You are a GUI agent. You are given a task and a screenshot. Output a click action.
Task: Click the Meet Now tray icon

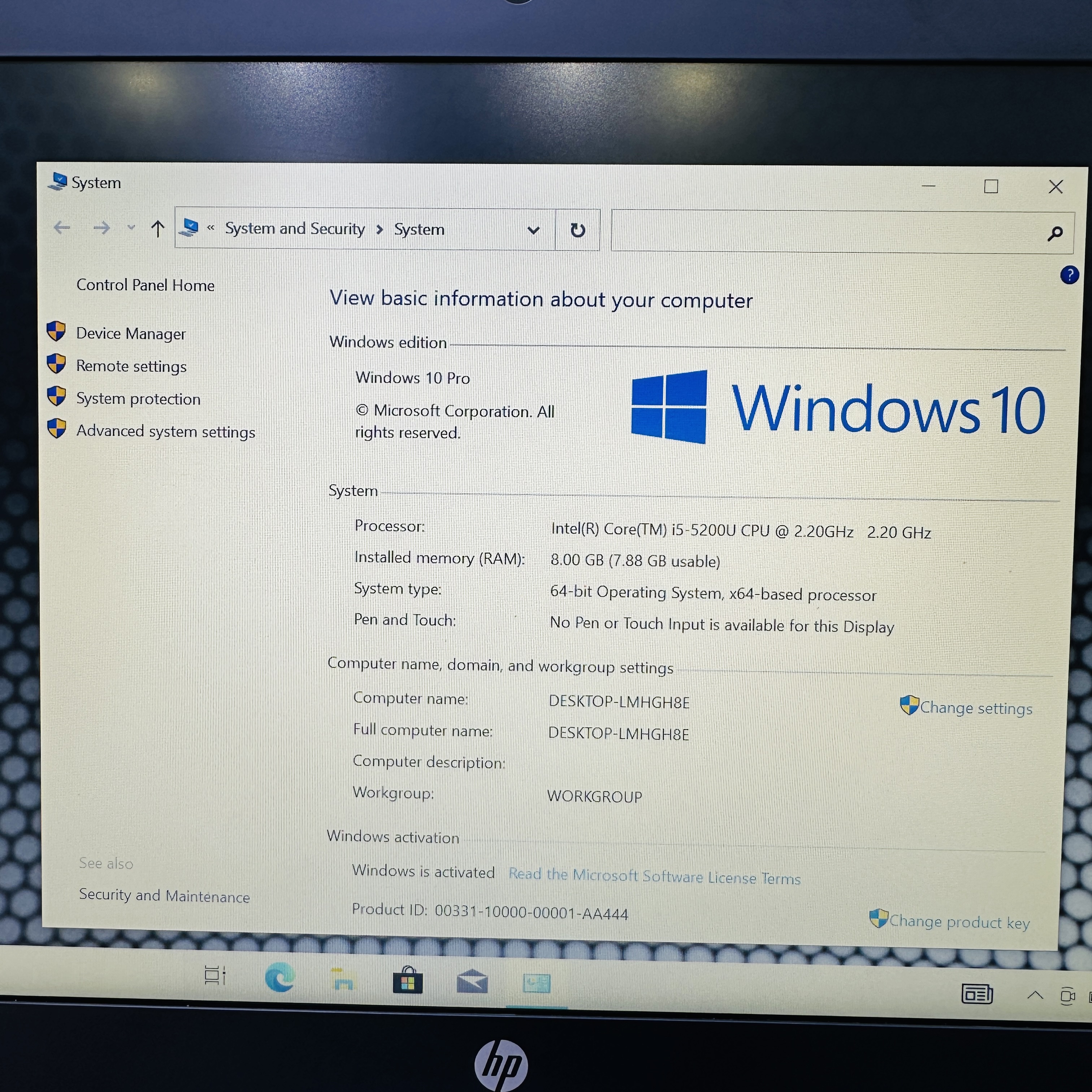[1067, 996]
